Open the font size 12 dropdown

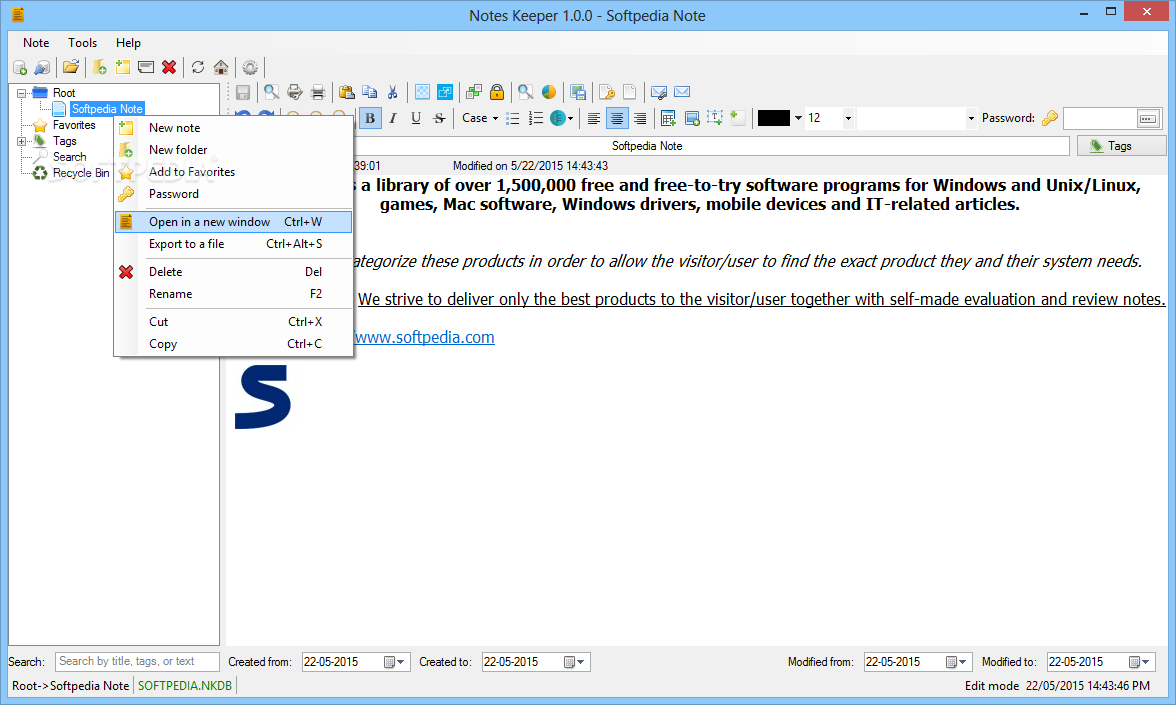pyautogui.click(x=848, y=118)
